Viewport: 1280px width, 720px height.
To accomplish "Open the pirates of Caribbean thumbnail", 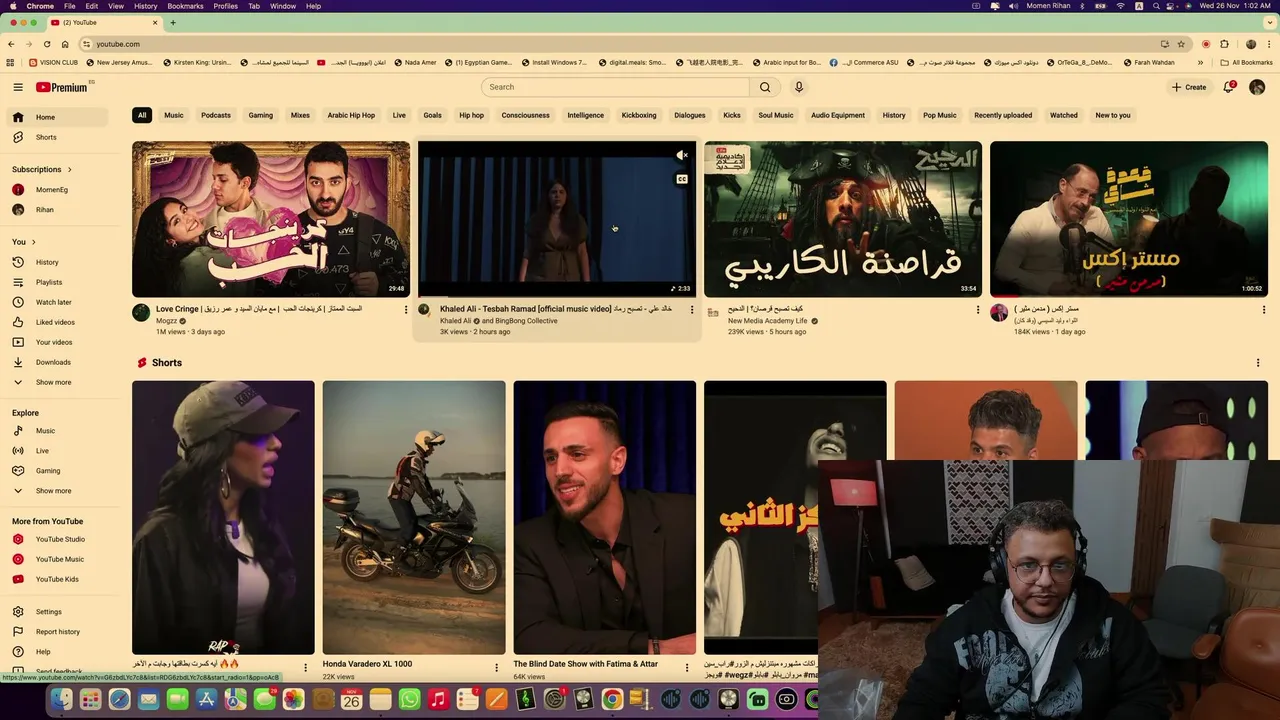I will tap(843, 219).
